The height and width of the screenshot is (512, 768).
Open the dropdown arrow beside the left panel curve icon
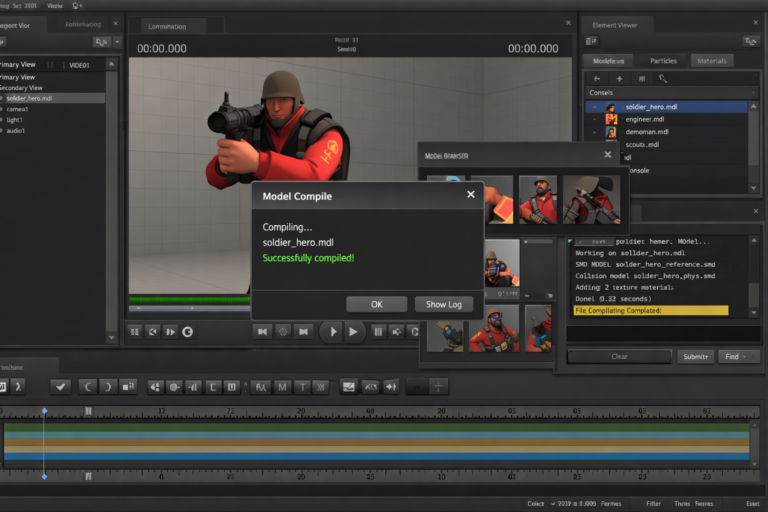click(x=117, y=42)
